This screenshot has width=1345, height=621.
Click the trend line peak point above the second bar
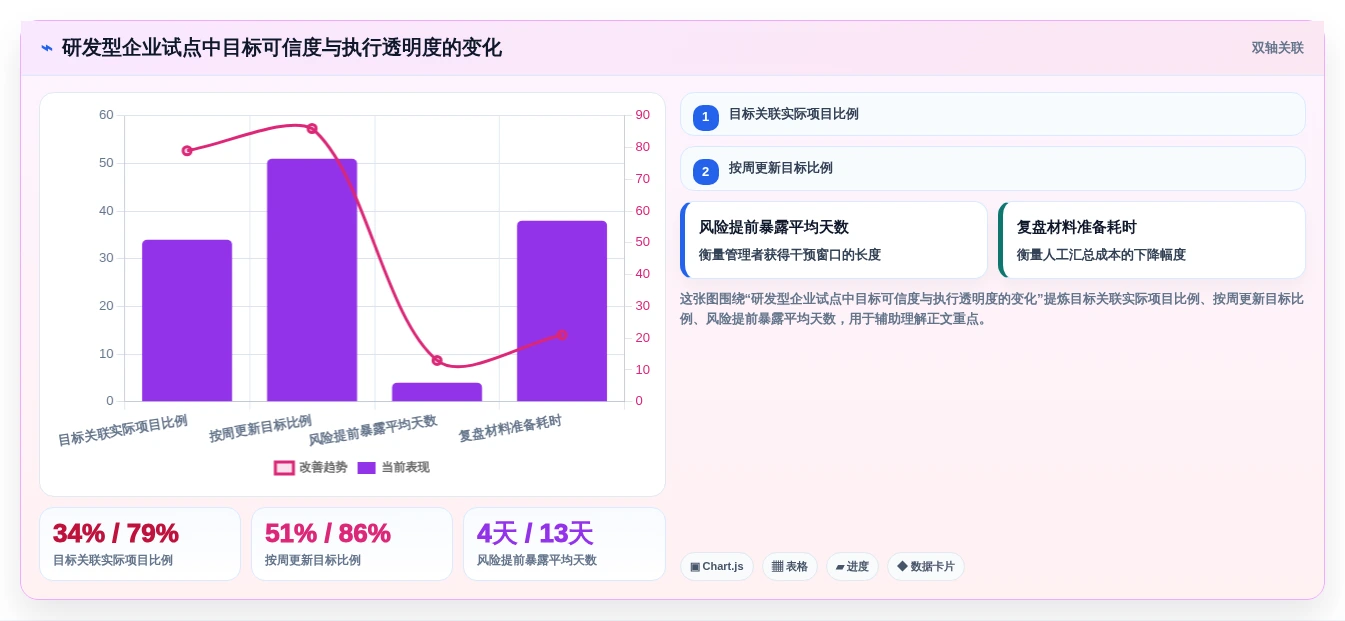pos(312,129)
